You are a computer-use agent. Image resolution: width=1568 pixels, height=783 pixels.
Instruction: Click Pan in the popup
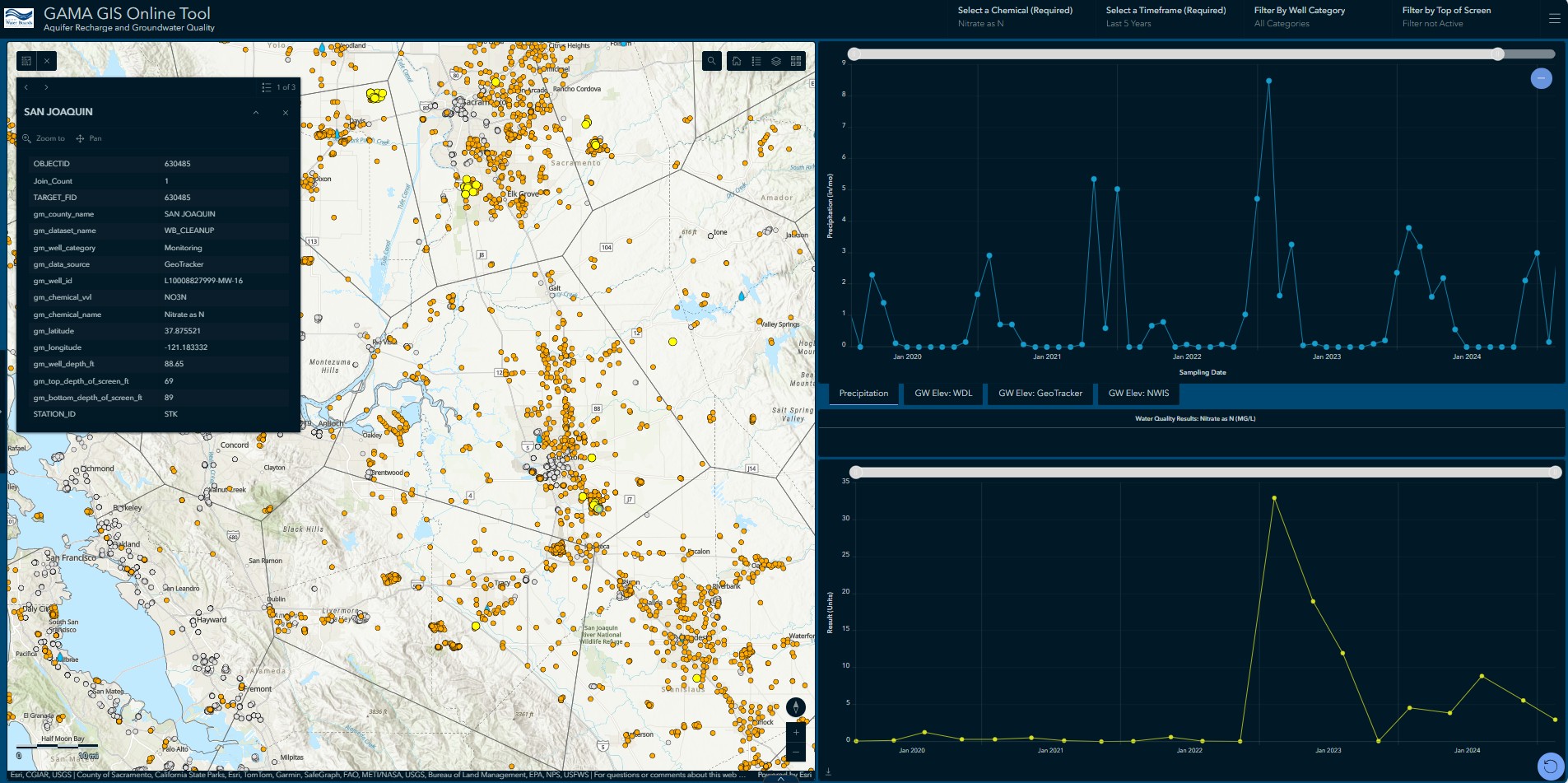pos(89,138)
